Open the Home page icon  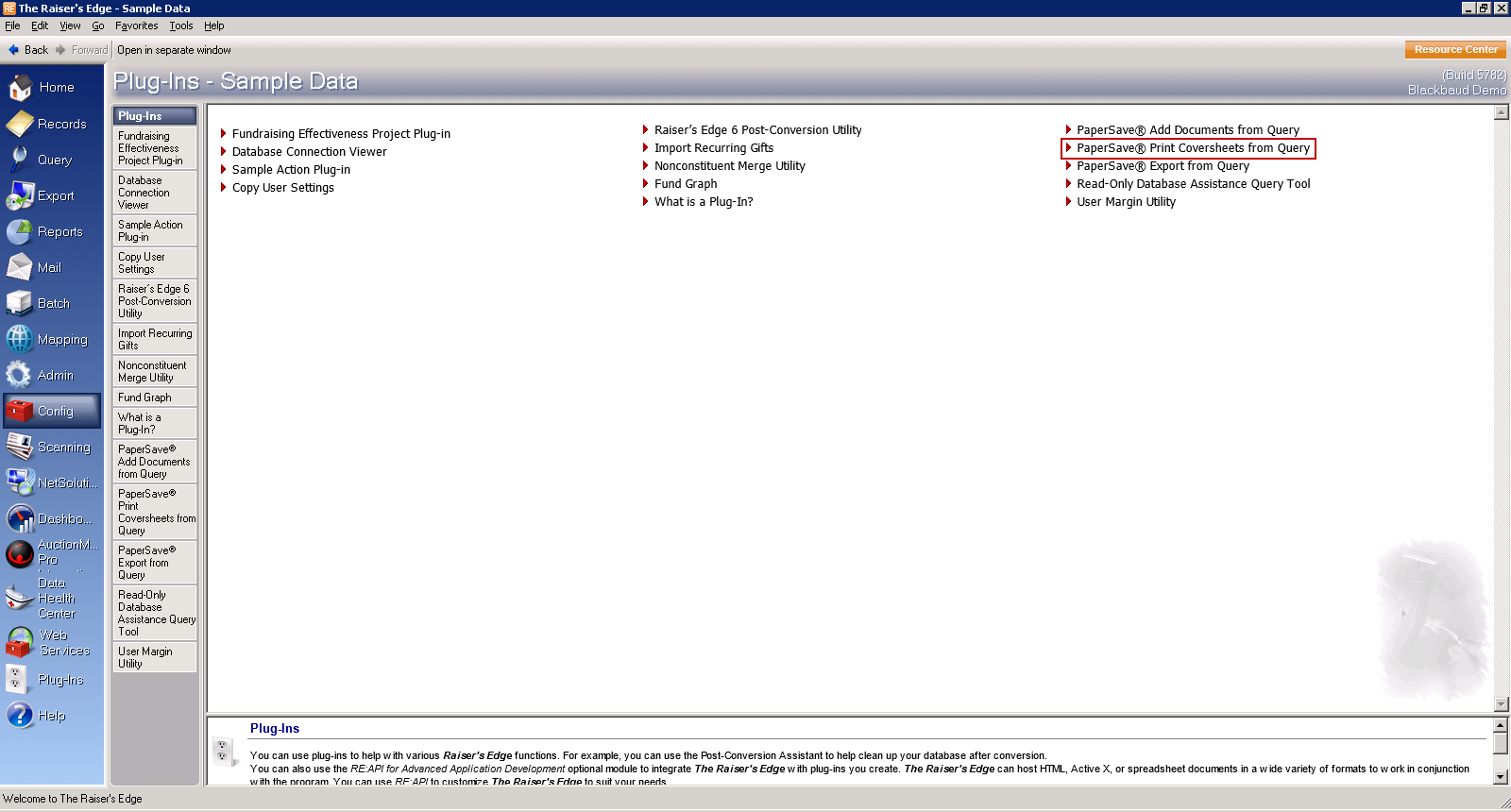(20, 88)
